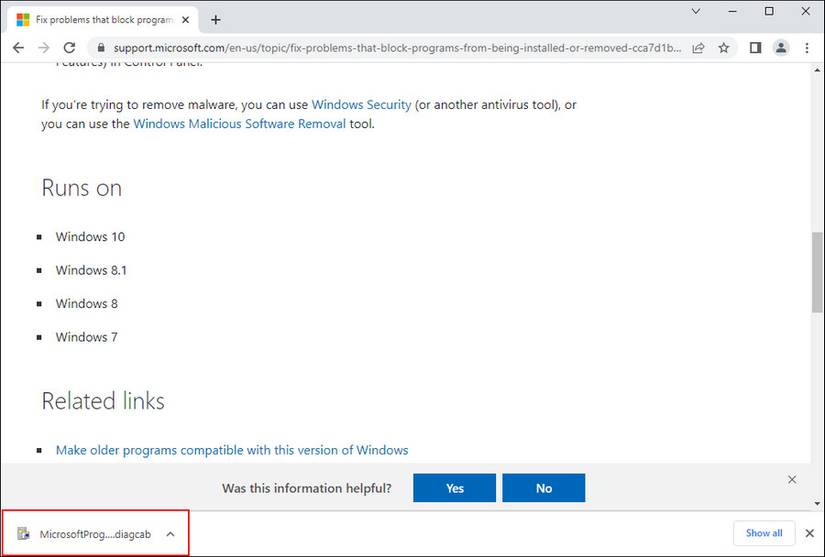Click the share page icon in address bar
Screen dimensions: 825x557
[698, 48]
